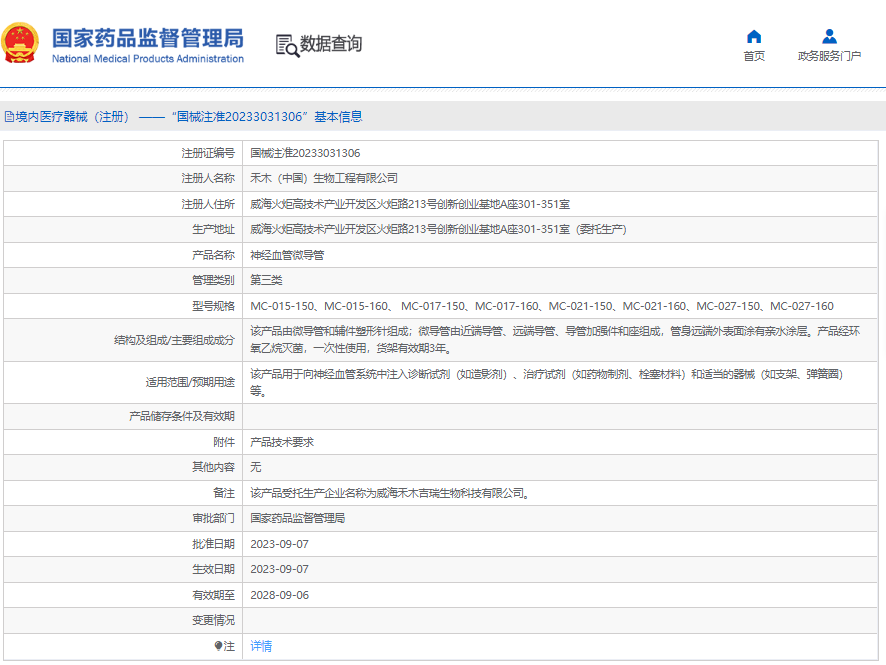Click the 备注 label cell
This screenshot has height=665, width=886.
[123, 493]
